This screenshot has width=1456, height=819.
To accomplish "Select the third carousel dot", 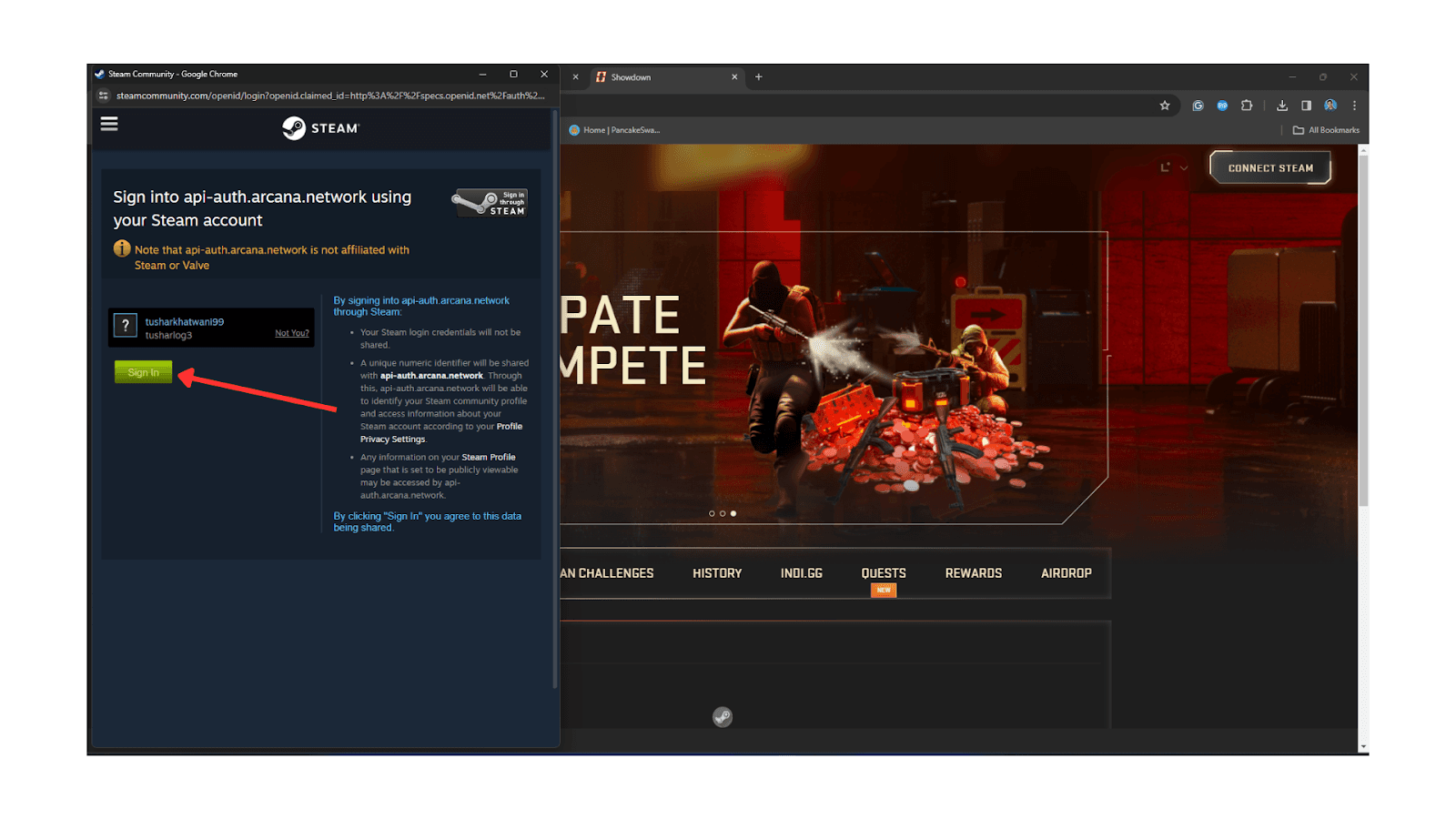I will click(733, 513).
